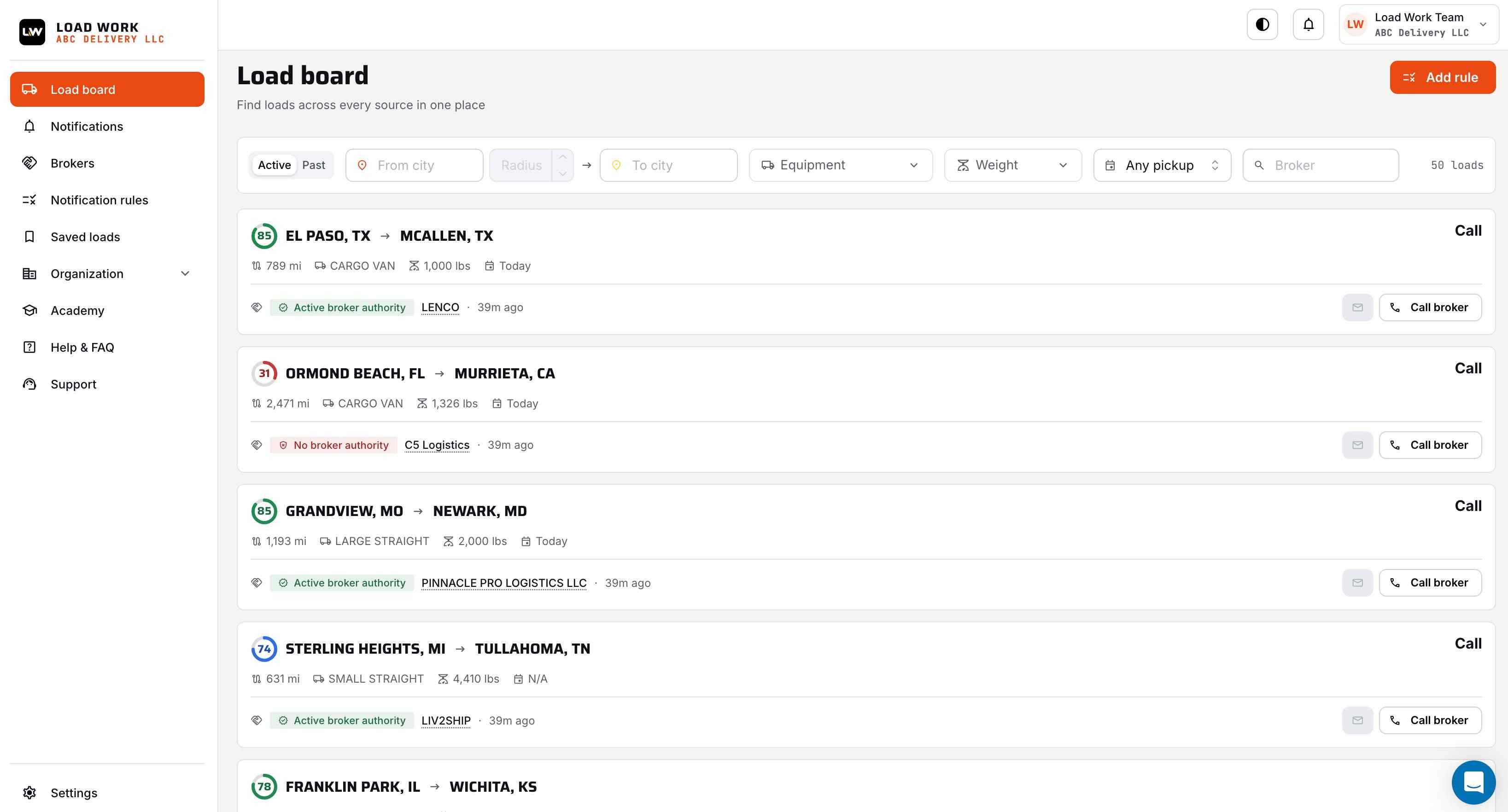Switch to Active loads tab
The height and width of the screenshot is (812, 1508).
(274, 165)
